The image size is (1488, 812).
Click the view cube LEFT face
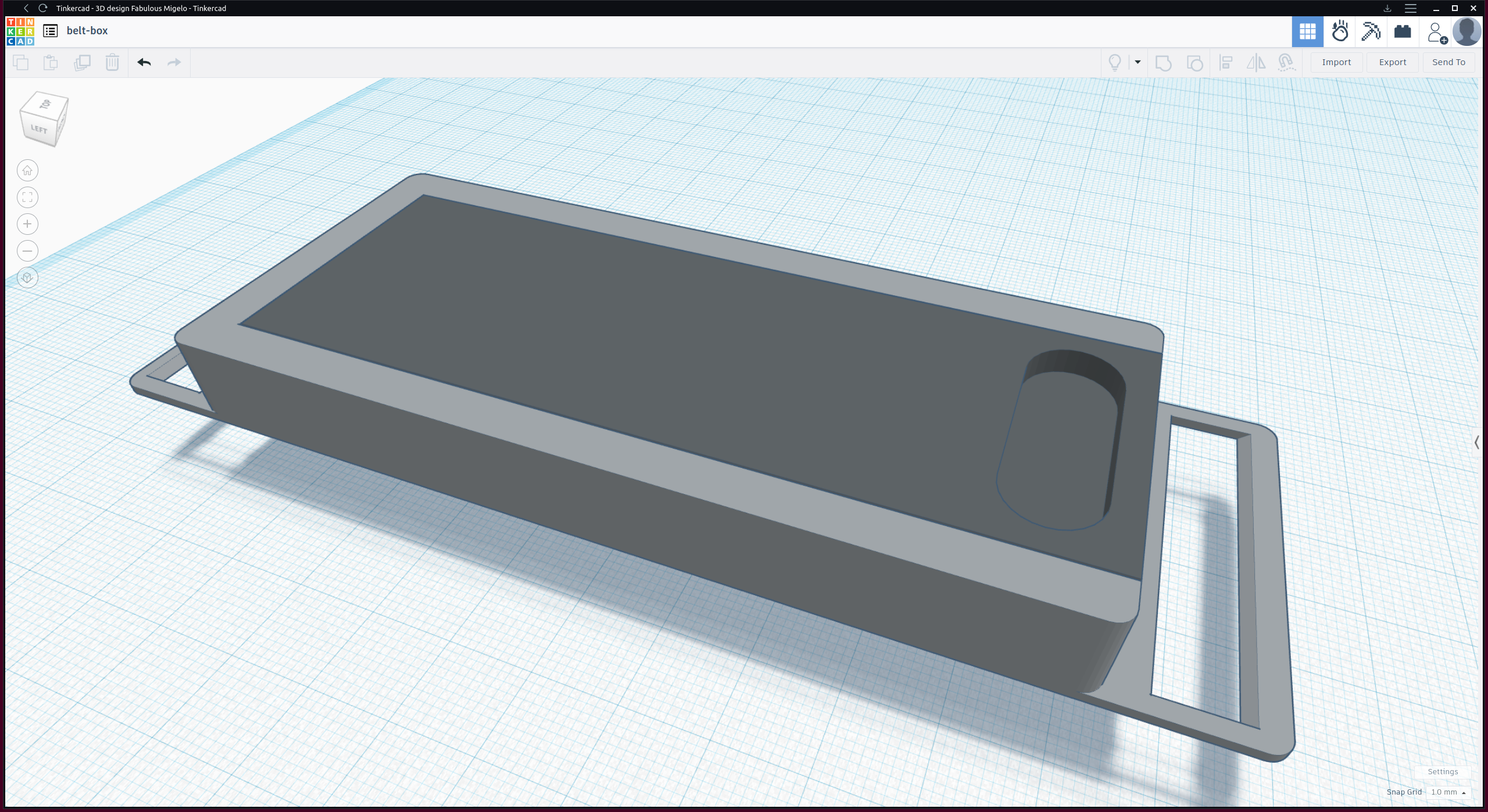(39, 129)
